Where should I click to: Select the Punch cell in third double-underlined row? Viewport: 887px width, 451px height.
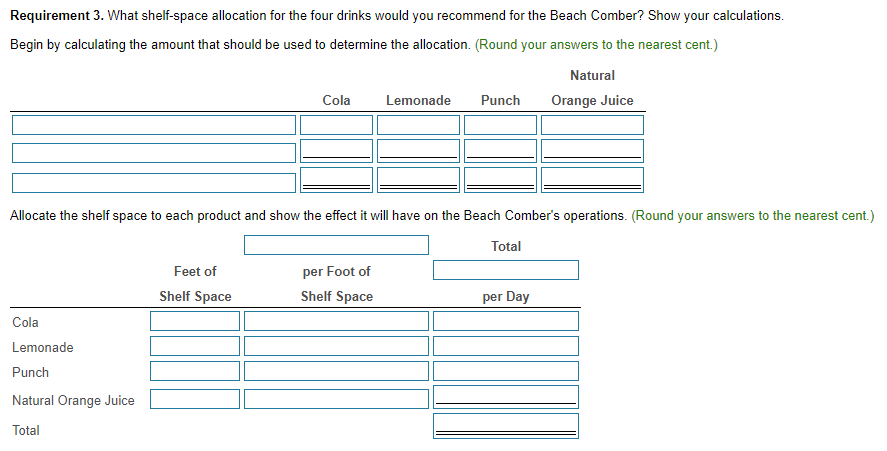point(501,180)
